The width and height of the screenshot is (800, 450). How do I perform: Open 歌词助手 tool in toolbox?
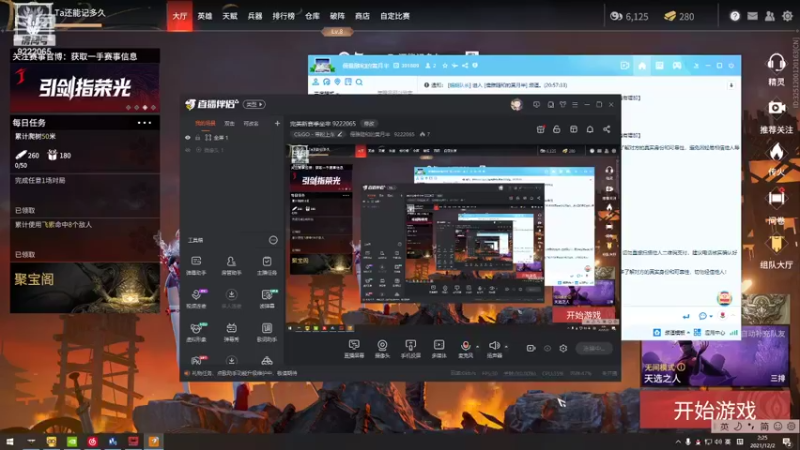266,332
